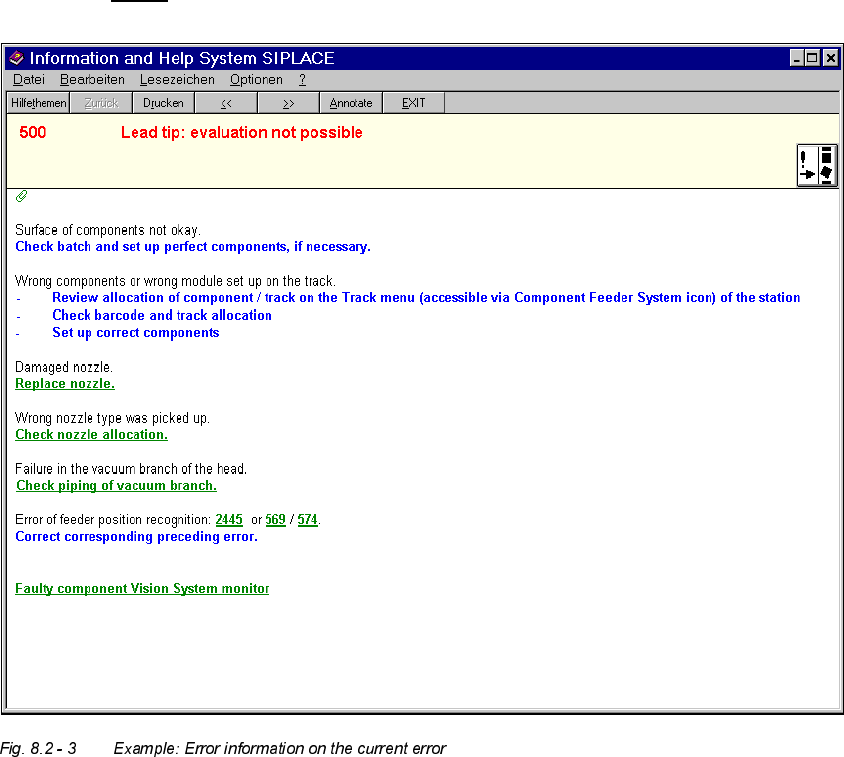Open the ? help menu

click(x=303, y=80)
